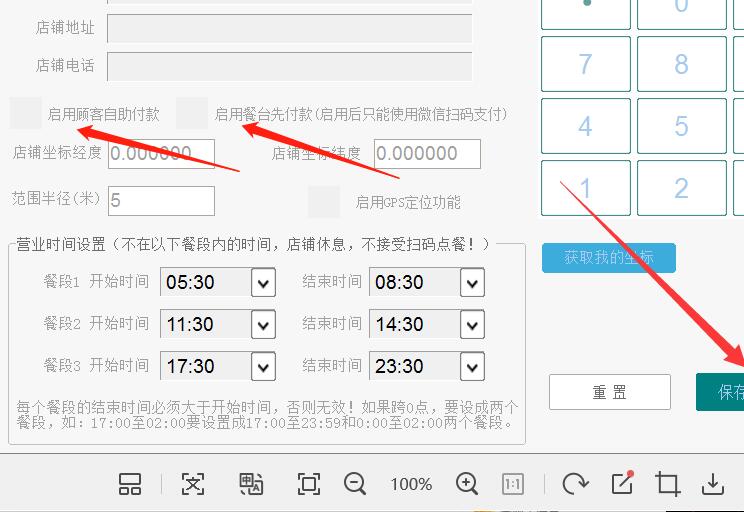Check the 启用GPS定位功能 checkbox
The width and height of the screenshot is (744, 512).
[324, 202]
